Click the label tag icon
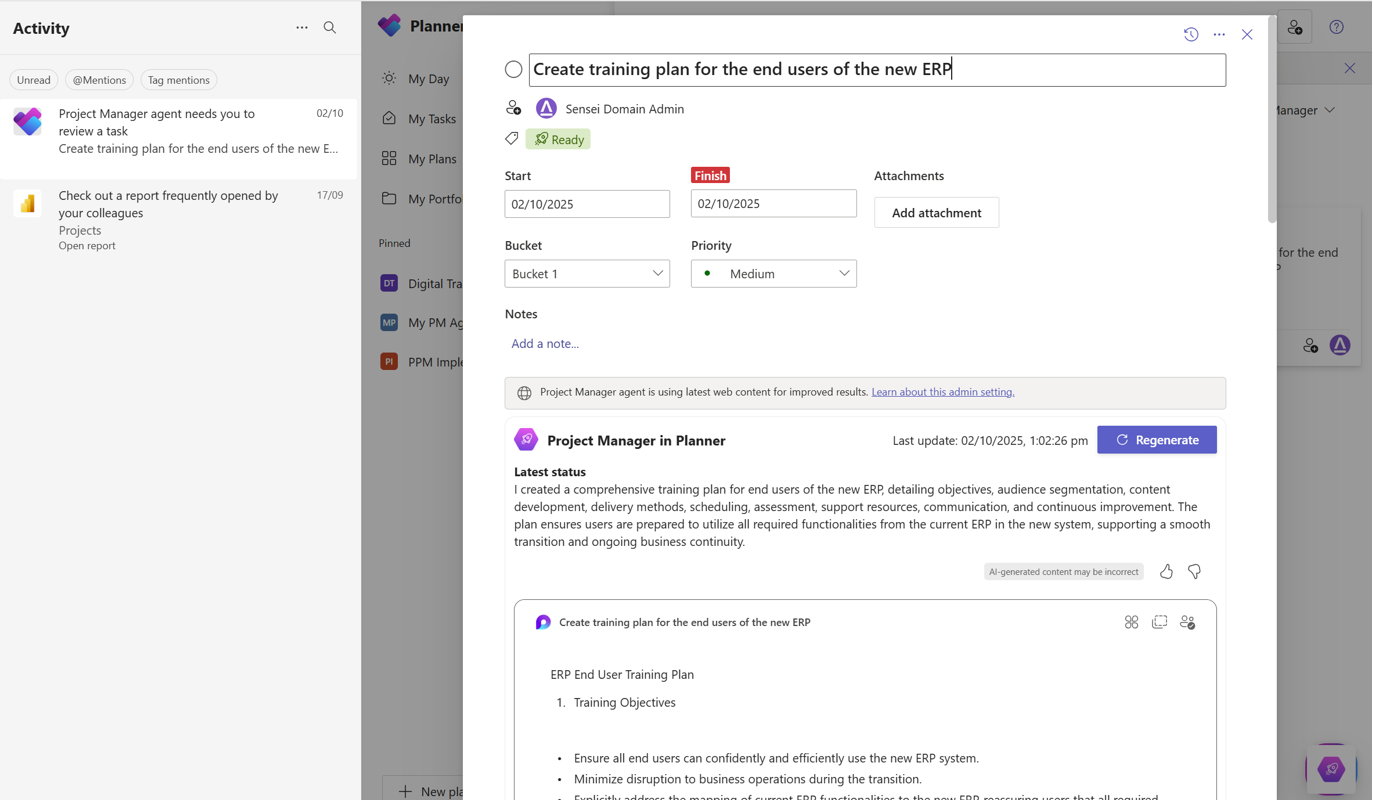Image resolution: width=1373 pixels, height=800 pixels. tap(512, 139)
